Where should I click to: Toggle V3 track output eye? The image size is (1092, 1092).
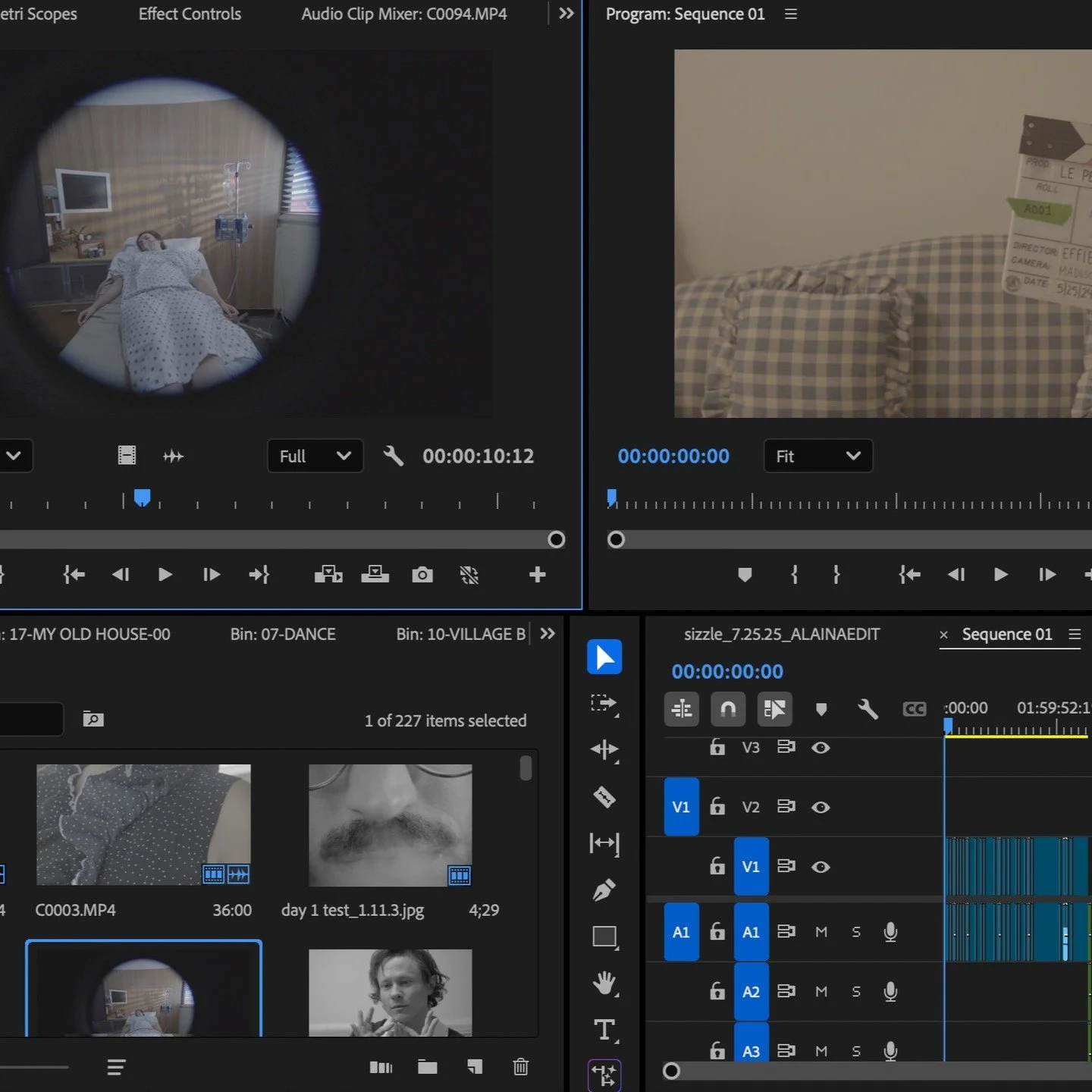coord(821,748)
